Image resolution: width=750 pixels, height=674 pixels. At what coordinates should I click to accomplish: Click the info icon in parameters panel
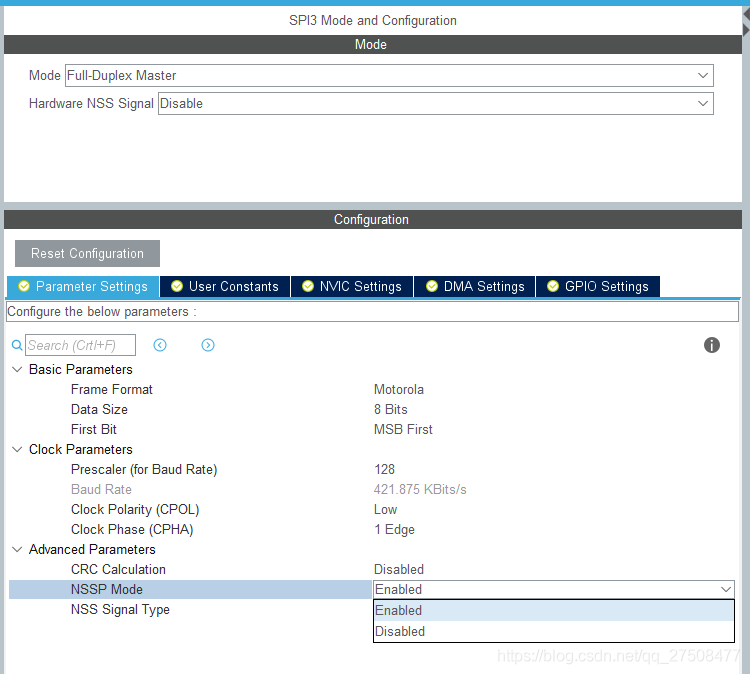pos(711,345)
